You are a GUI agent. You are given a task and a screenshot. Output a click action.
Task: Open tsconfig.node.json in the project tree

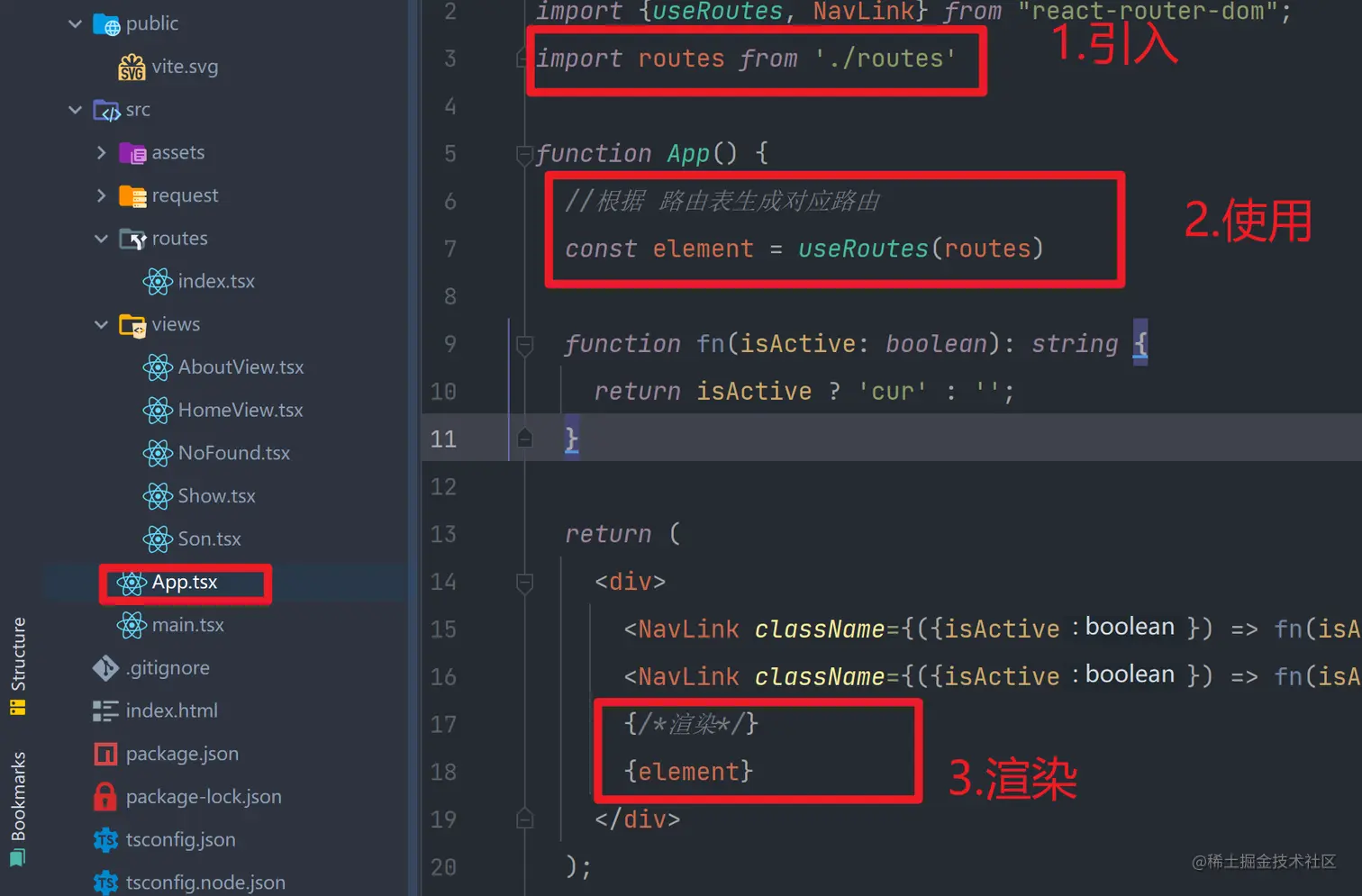205,882
